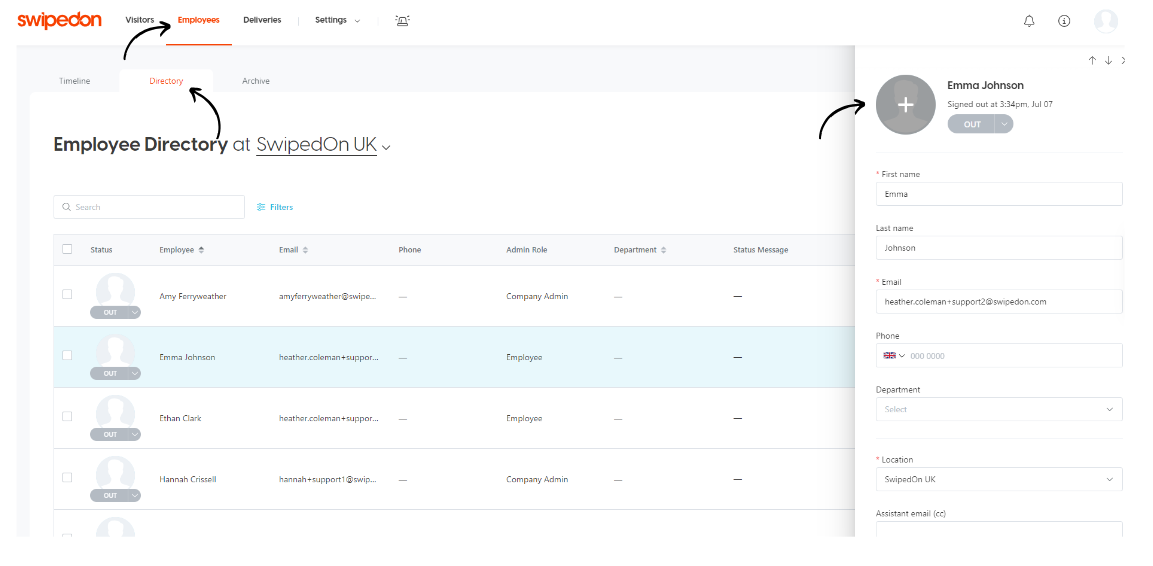The image size is (1153, 566).
Task: Click into the employee Search field
Action: pos(150,207)
